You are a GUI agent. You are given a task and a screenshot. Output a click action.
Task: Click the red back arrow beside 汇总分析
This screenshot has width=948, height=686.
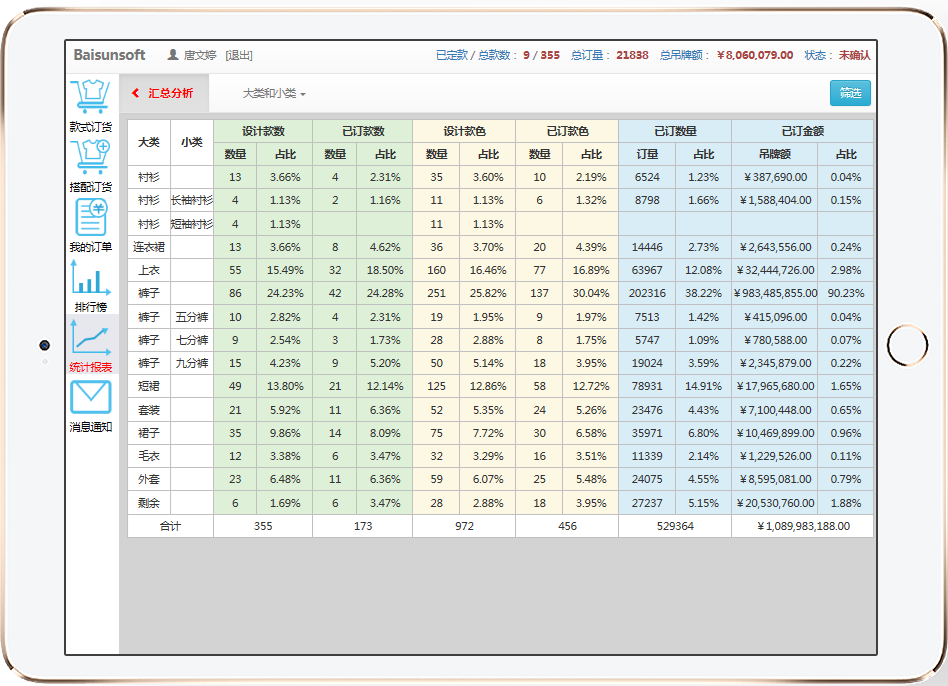[x=135, y=93]
